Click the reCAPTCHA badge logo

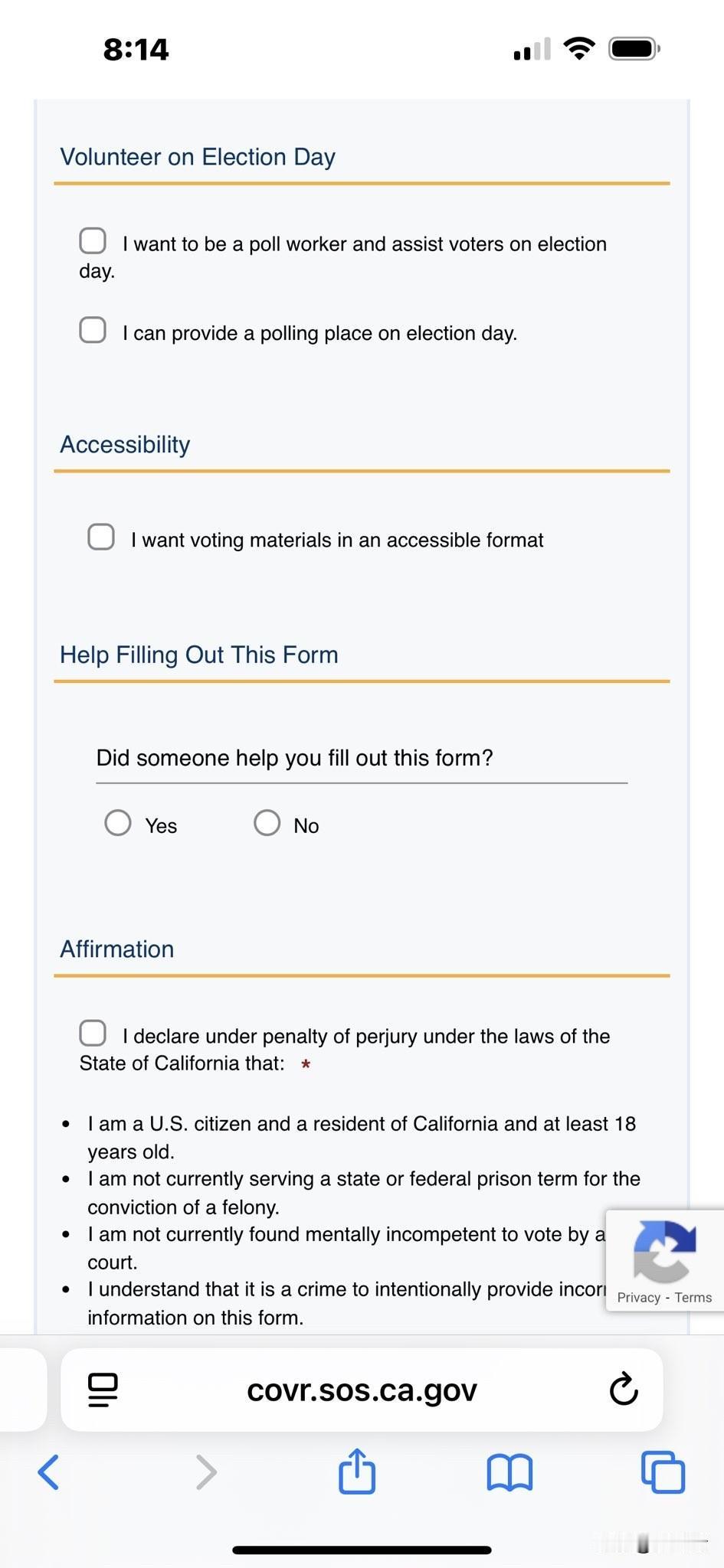click(664, 1251)
